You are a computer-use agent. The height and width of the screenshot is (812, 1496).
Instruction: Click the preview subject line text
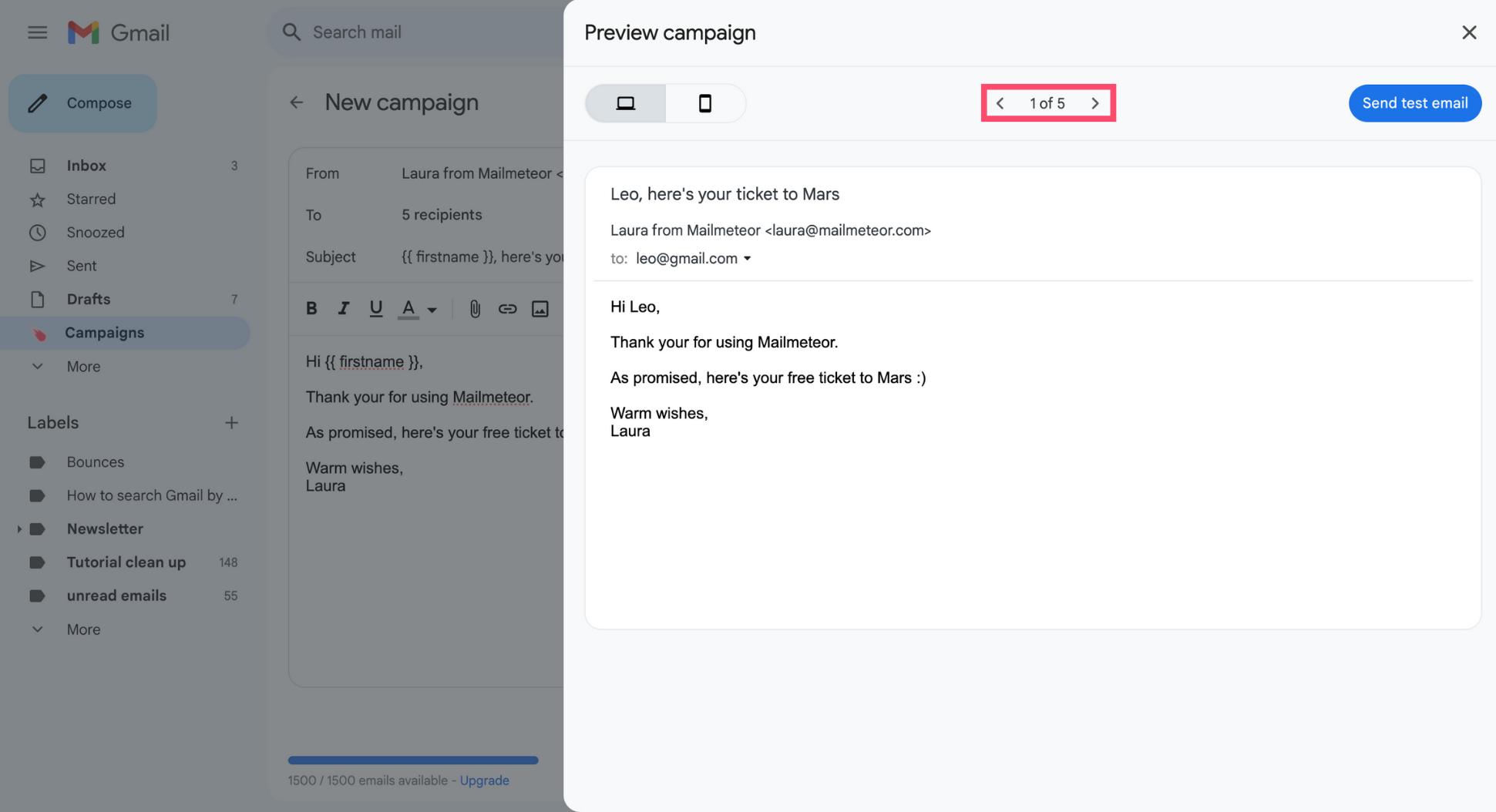tap(724, 194)
